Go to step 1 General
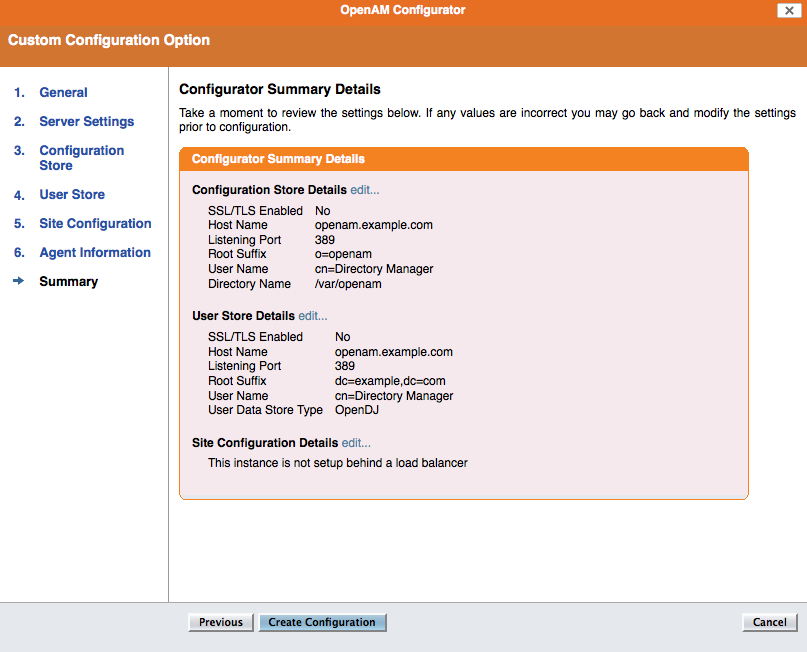 click(x=63, y=93)
